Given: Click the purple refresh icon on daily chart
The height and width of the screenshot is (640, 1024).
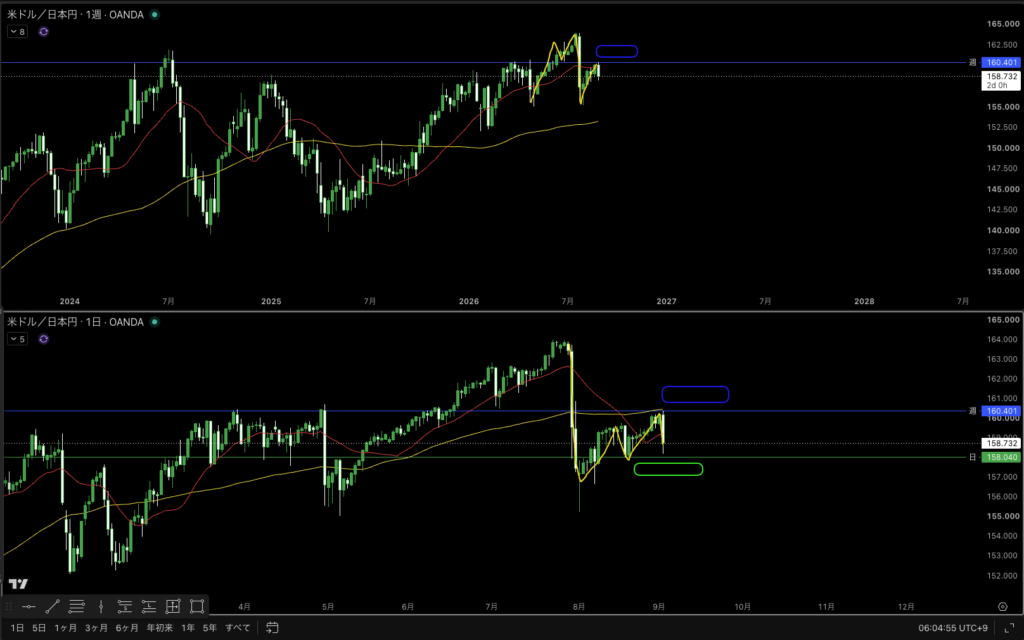Looking at the screenshot, I should tap(44, 339).
